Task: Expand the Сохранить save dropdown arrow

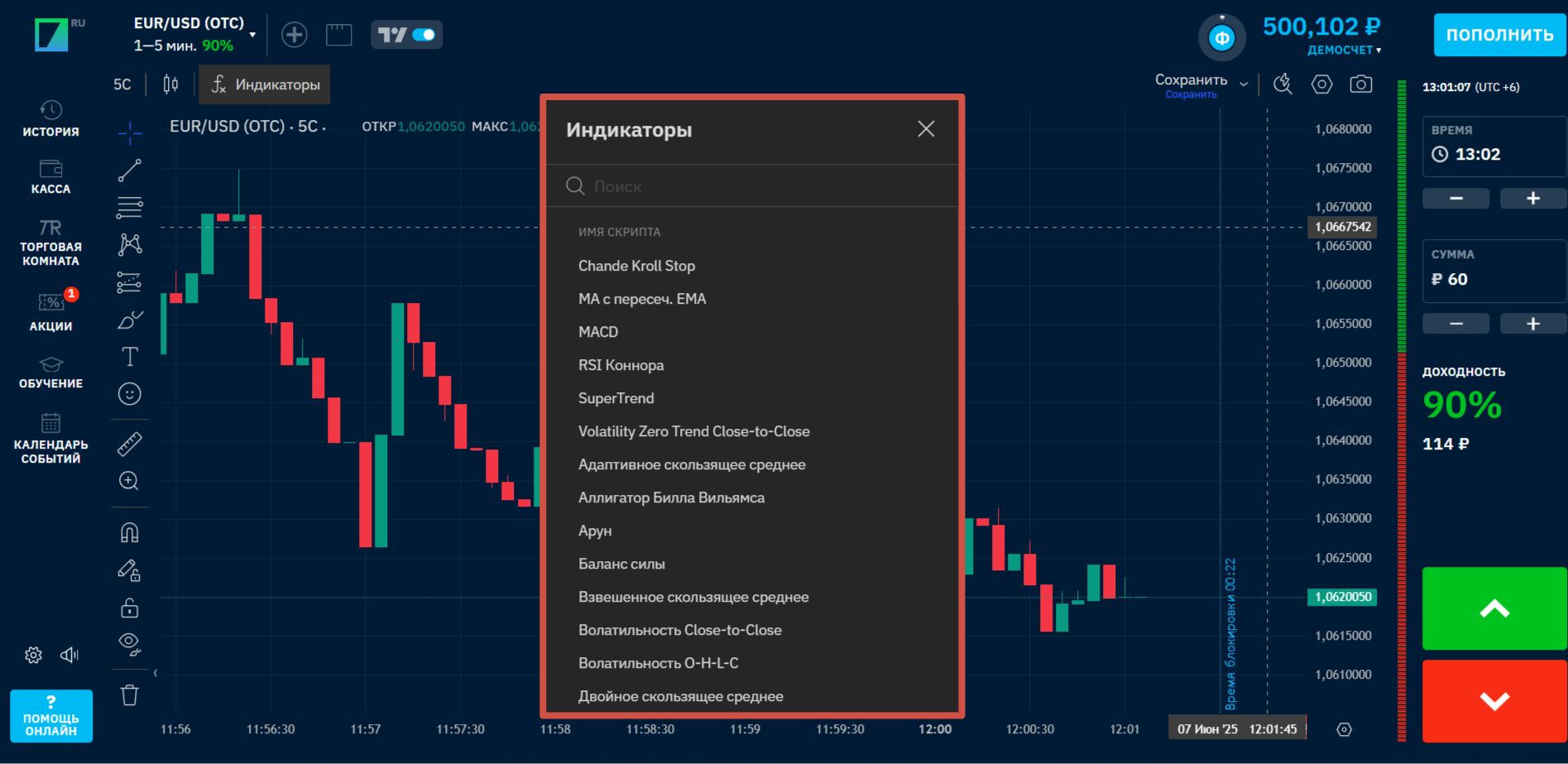Action: pyautogui.click(x=1243, y=84)
